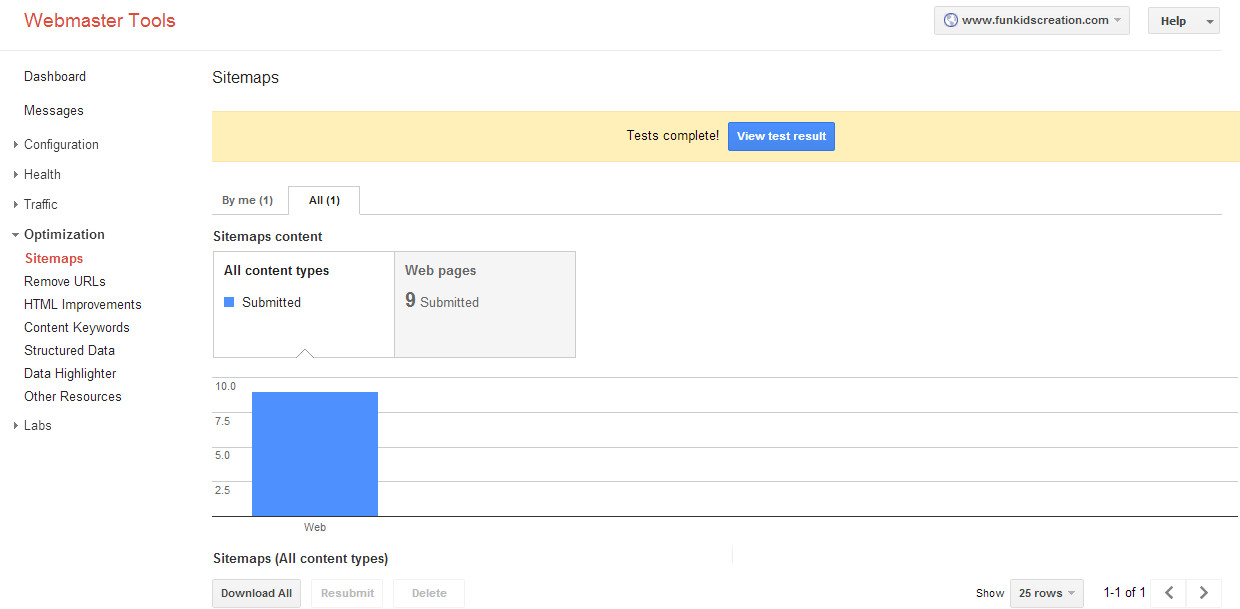1240x609 pixels.
Task: Open Data Highlighter page
Action: [70, 373]
